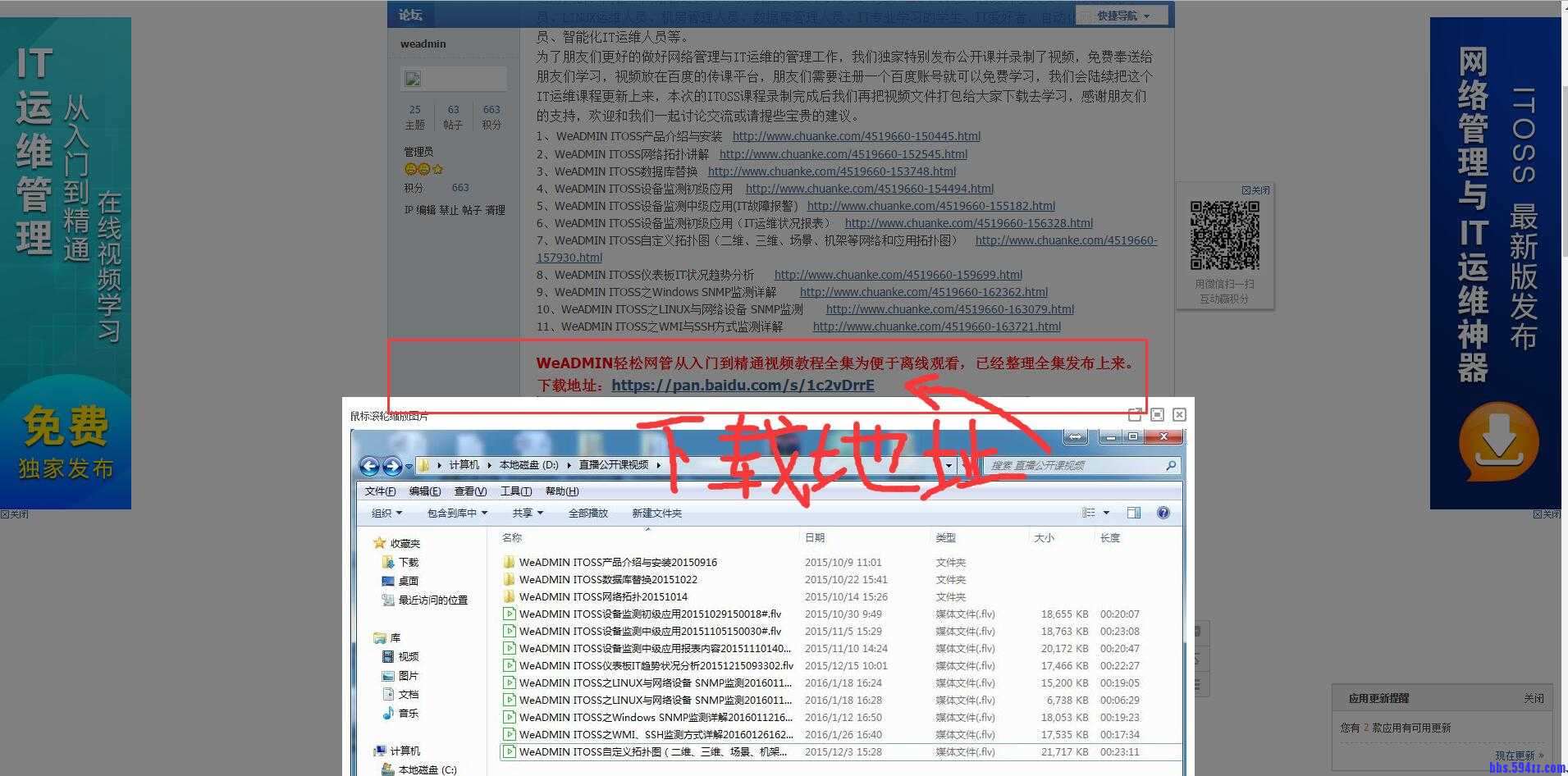Click the pan.baidu.com download link
The image size is (1568, 776).
743,386
